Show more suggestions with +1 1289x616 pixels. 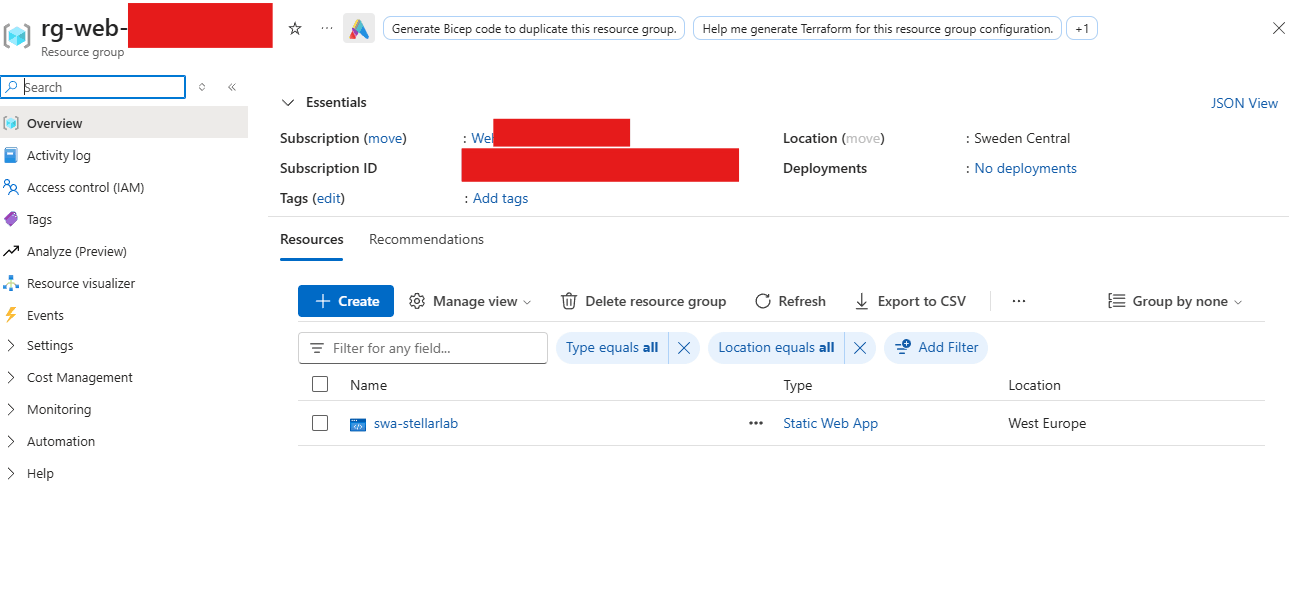coord(1082,29)
